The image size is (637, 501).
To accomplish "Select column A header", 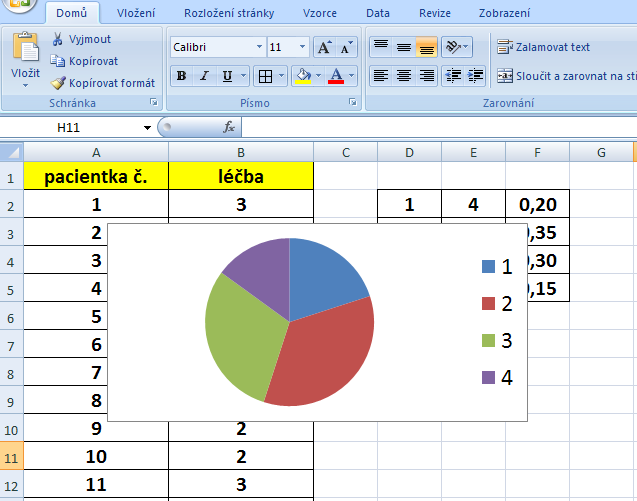I will coord(96,152).
